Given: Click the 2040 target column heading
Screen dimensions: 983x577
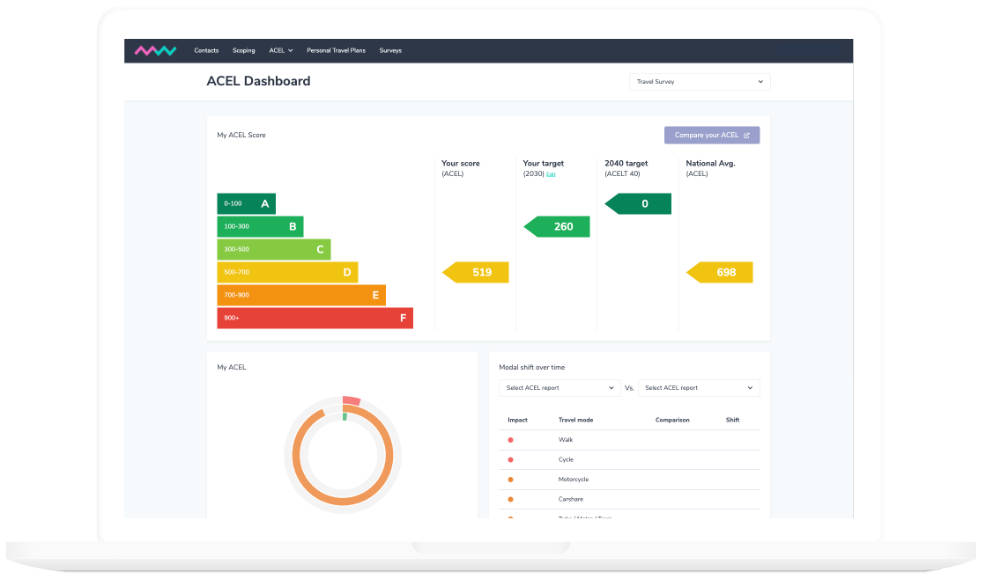Looking at the screenshot, I should point(626,163).
